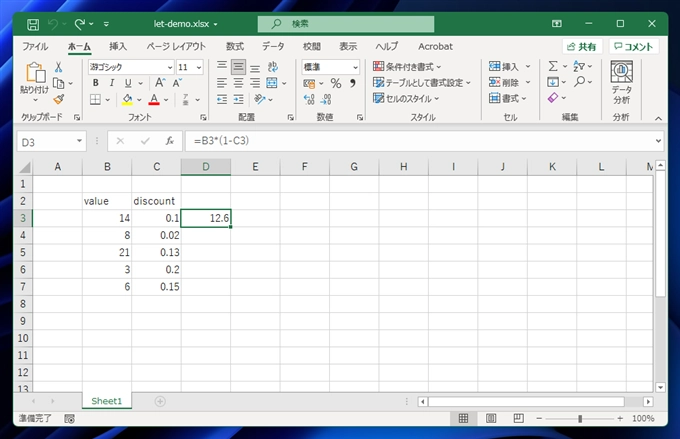The image size is (680, 439).
Task: Open Find and Select magnifier
Action: pos(579,82)
